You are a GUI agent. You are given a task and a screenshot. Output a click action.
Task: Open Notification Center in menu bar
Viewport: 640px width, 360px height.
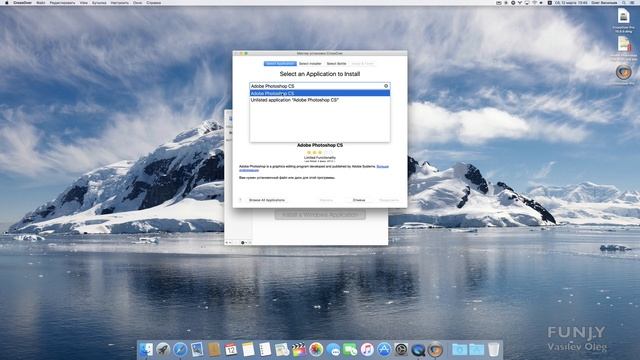633,2
